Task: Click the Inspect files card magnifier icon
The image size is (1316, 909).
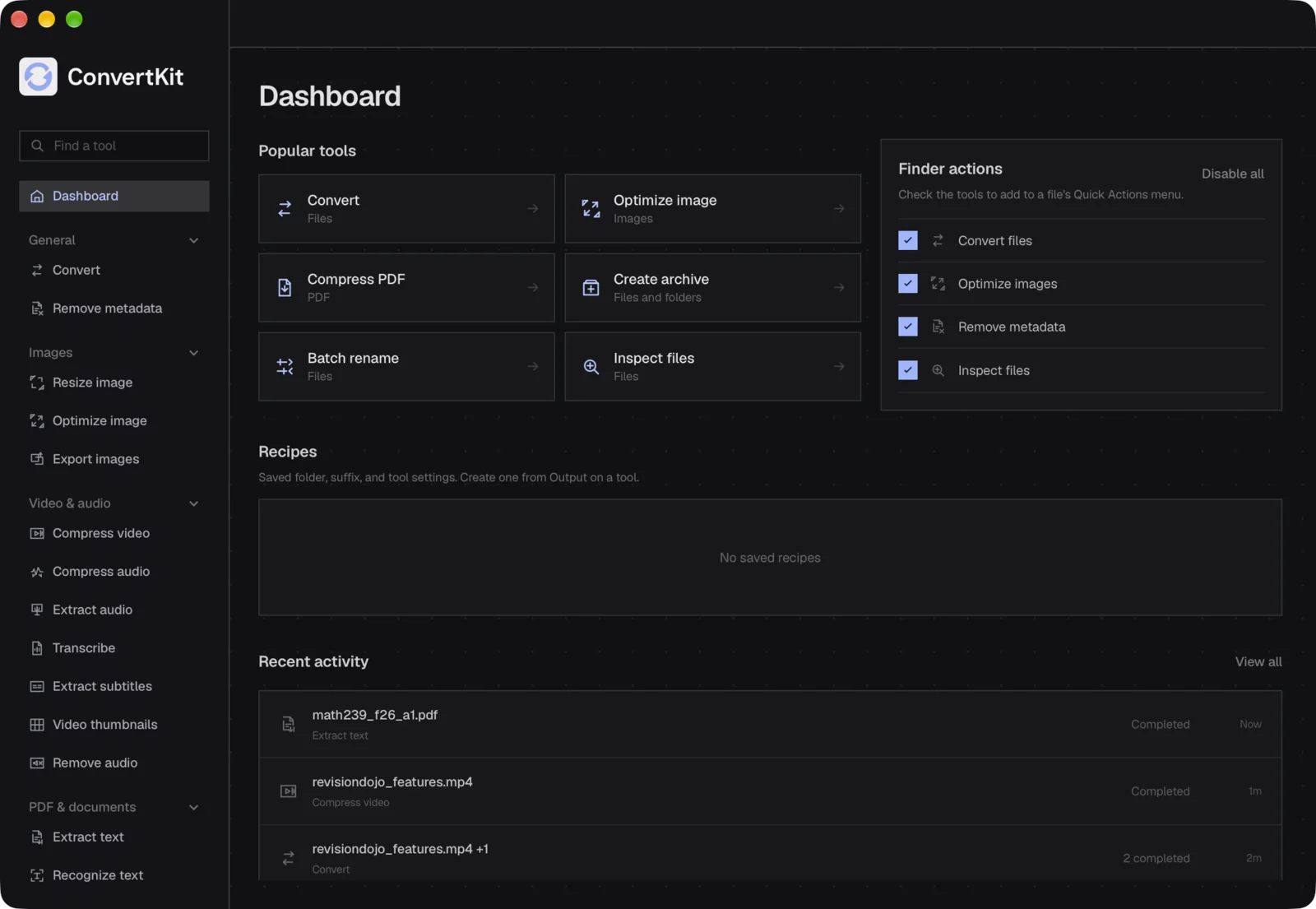Action: click(x=591, y=366)
